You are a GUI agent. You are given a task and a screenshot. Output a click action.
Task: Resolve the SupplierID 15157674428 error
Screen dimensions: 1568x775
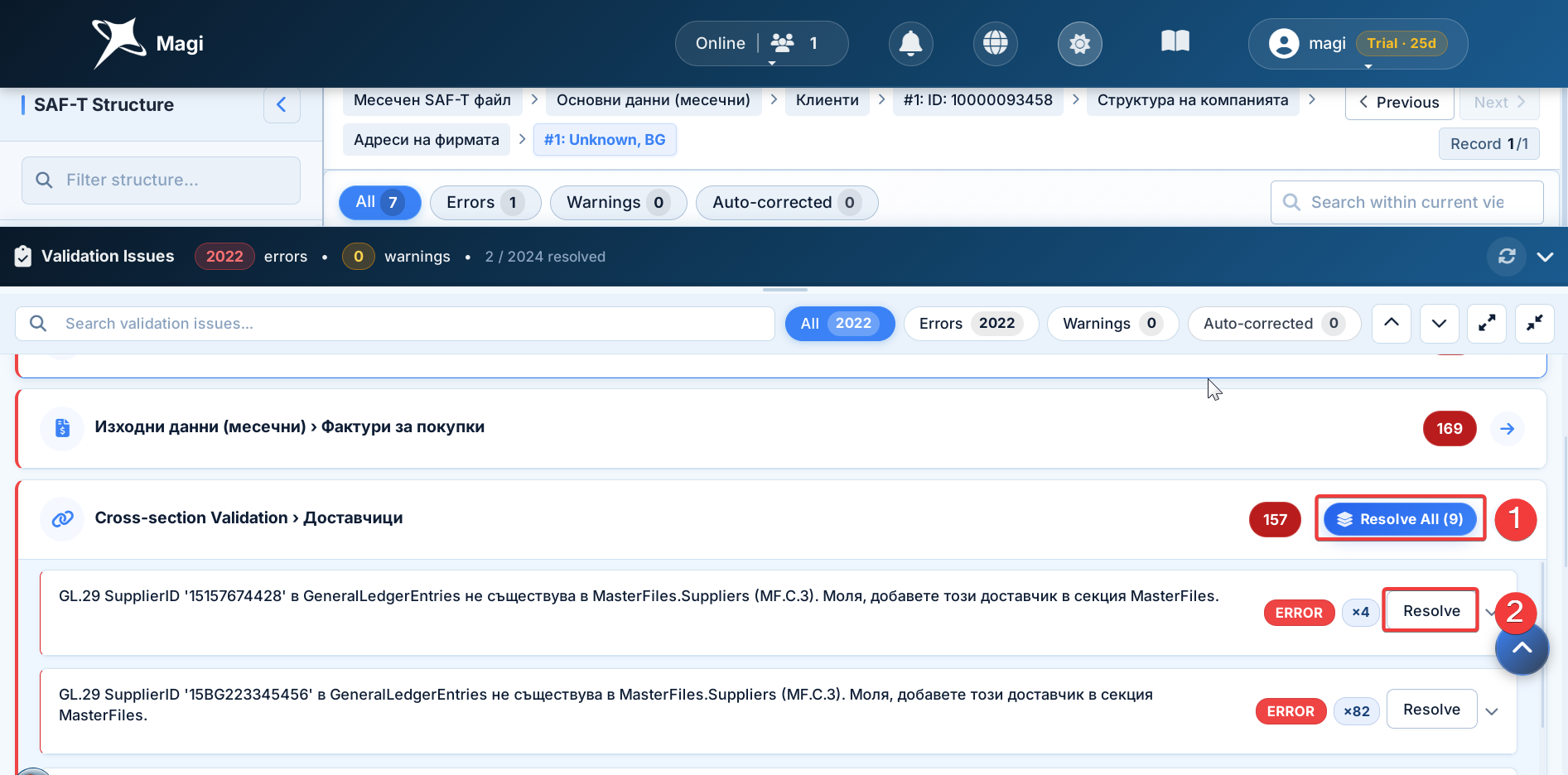click(x=1431, y=611)
